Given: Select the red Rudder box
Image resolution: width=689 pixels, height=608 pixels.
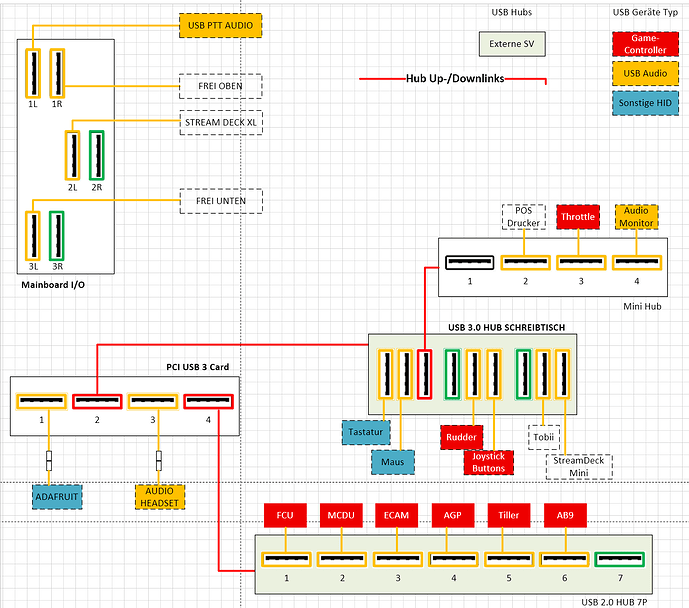Looking at the screenshot, I should point(461,437).
